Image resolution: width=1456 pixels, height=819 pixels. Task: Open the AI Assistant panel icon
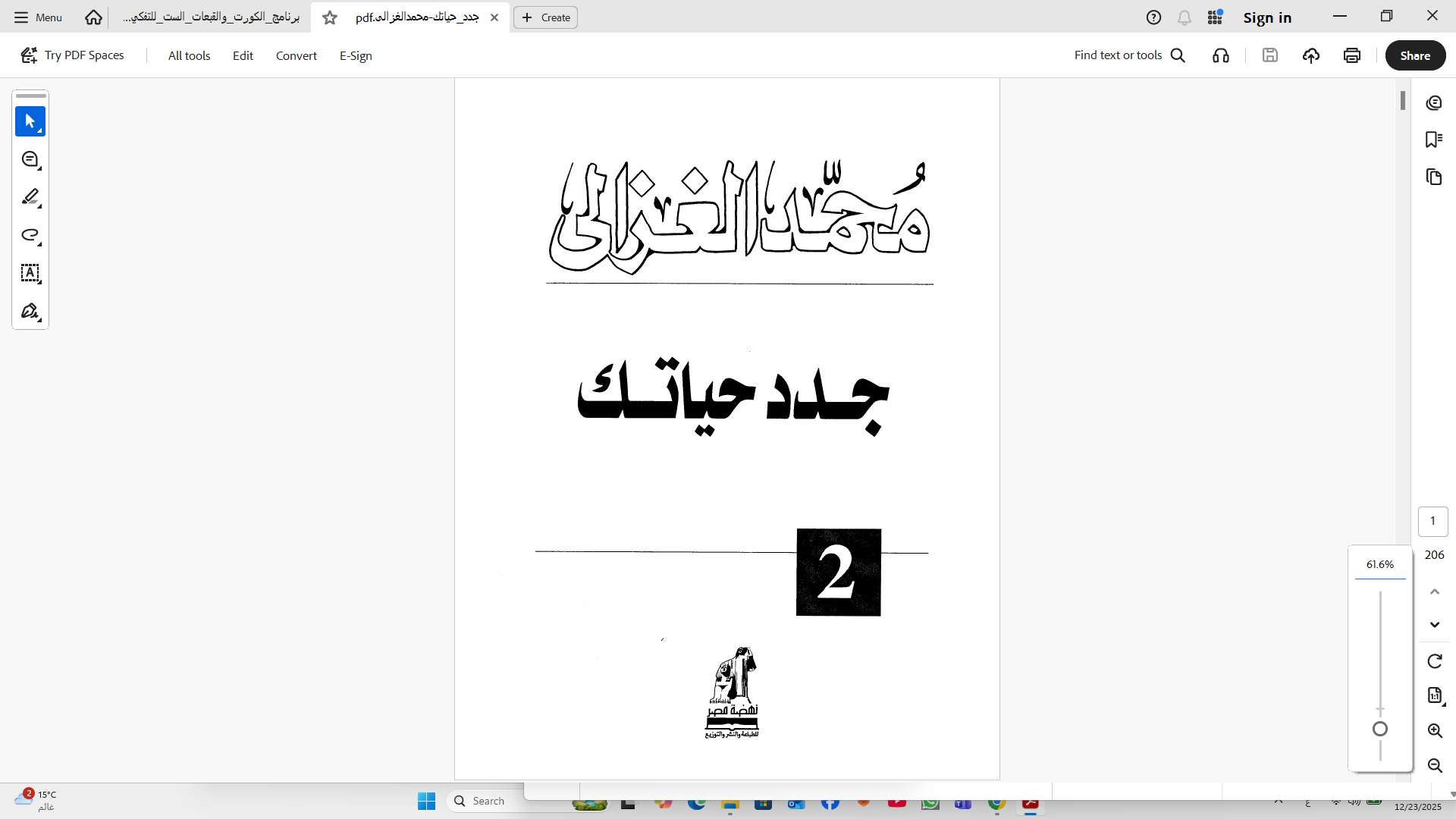pyautogui.click(x=1433, y=103)
